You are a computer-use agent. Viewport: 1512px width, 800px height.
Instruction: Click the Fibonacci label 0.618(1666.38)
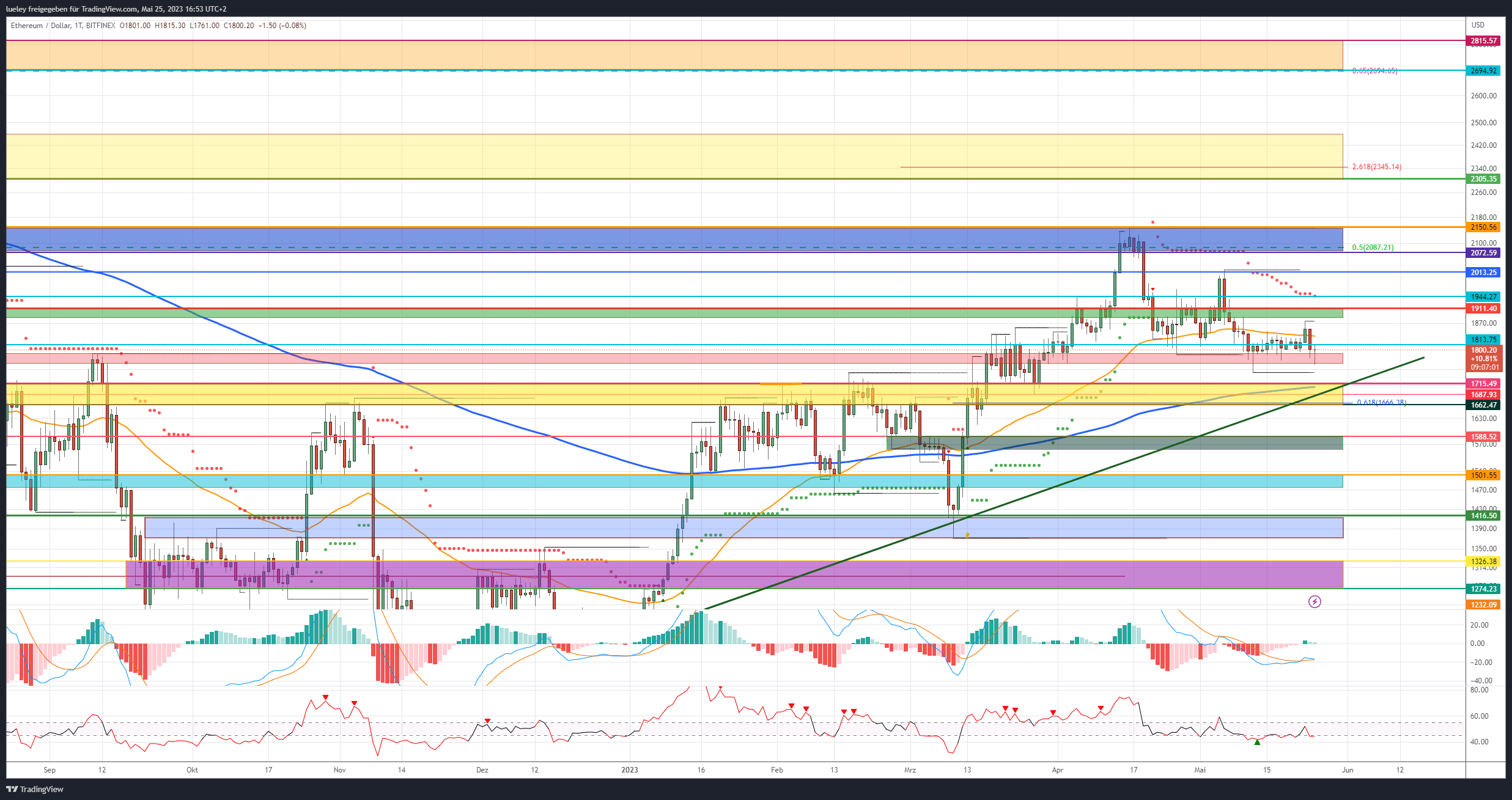1382,403
